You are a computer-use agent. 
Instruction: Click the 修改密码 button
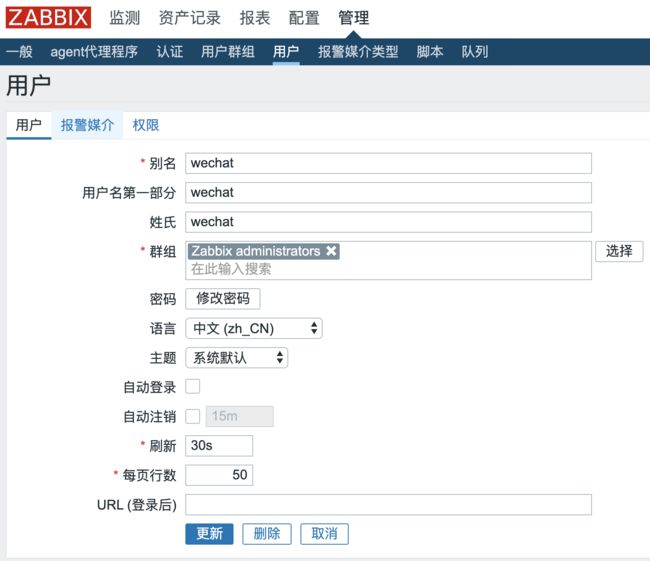pyautogui.click(x=223, y=299)
